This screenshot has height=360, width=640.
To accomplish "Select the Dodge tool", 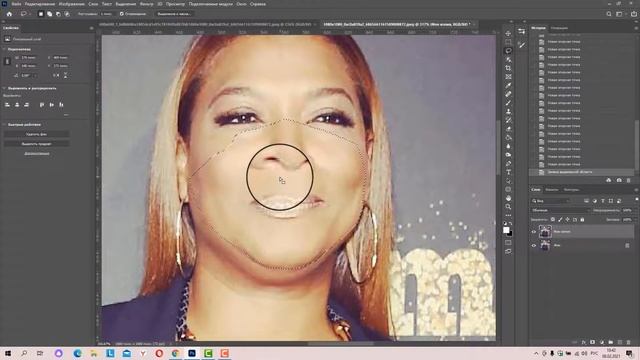I will click(x=508, y=155).
